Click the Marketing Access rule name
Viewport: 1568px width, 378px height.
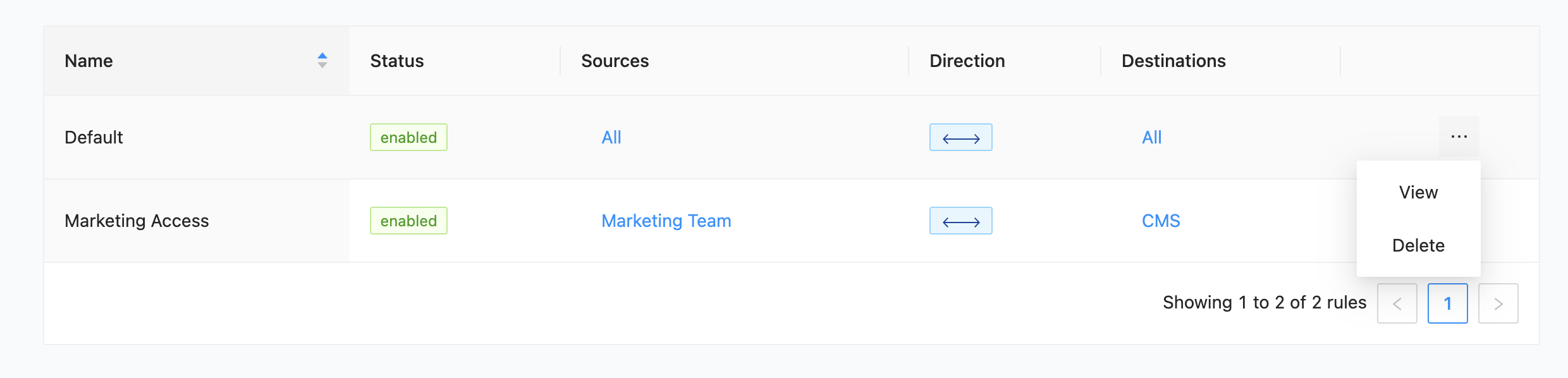click(x=137, y=221)
